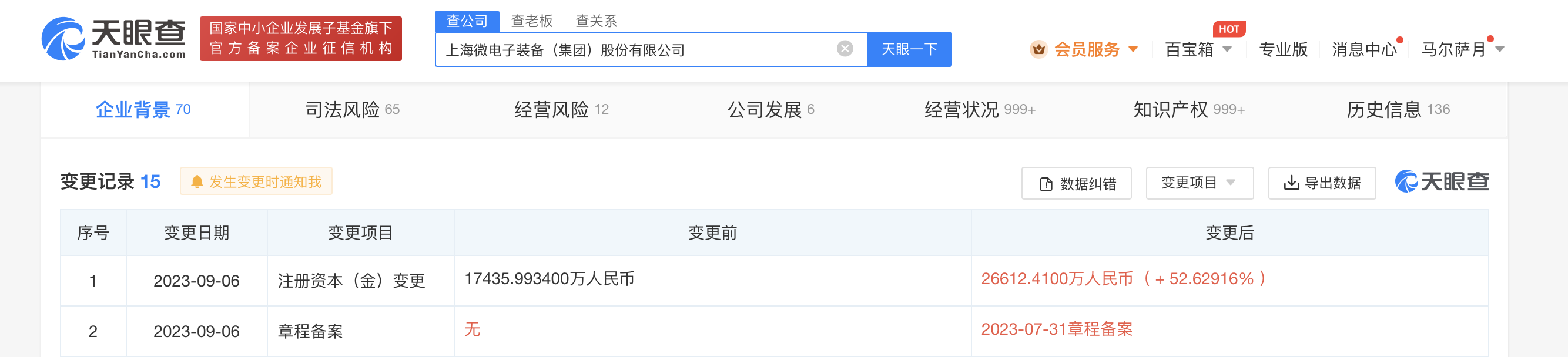Click the 天眼一下 search button

909,49
